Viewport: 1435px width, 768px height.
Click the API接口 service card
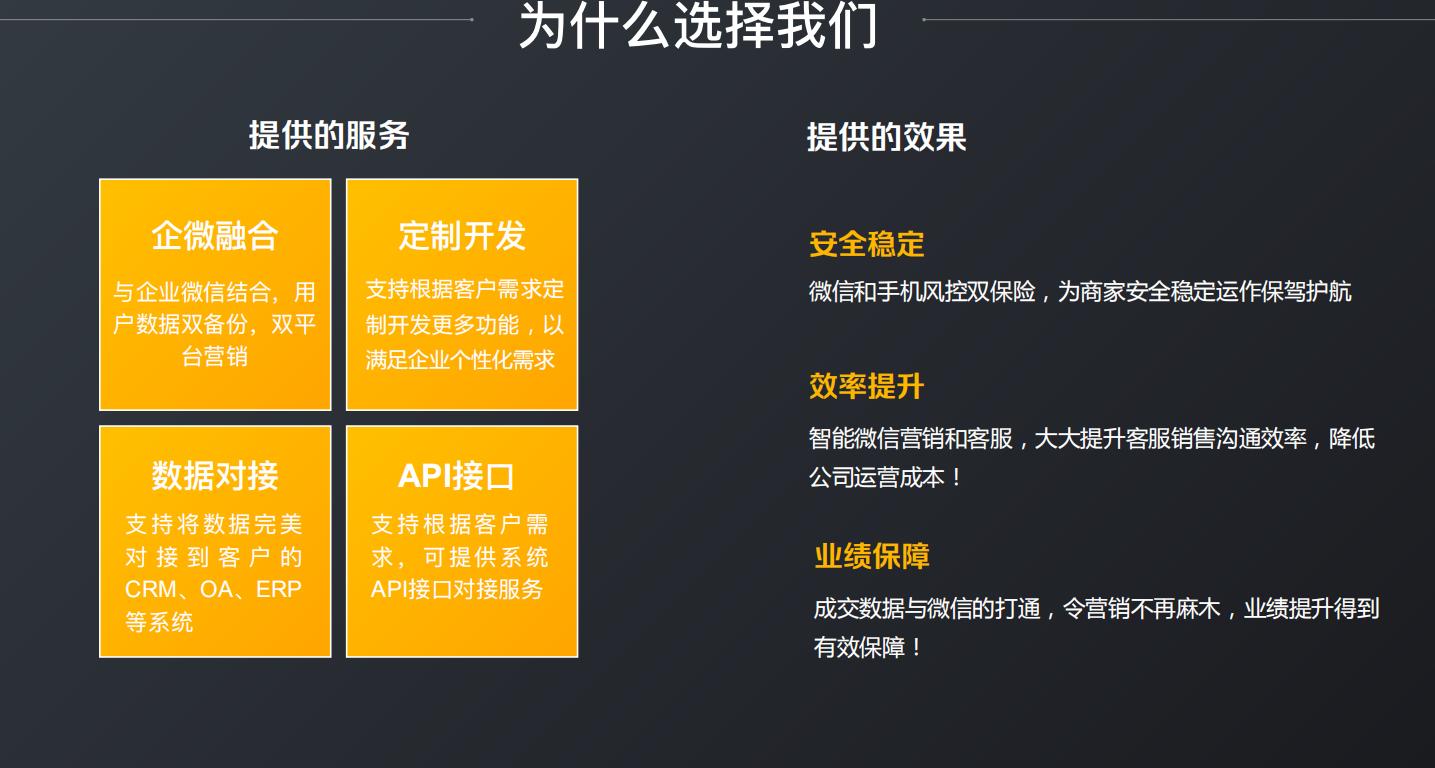point(461,540)
